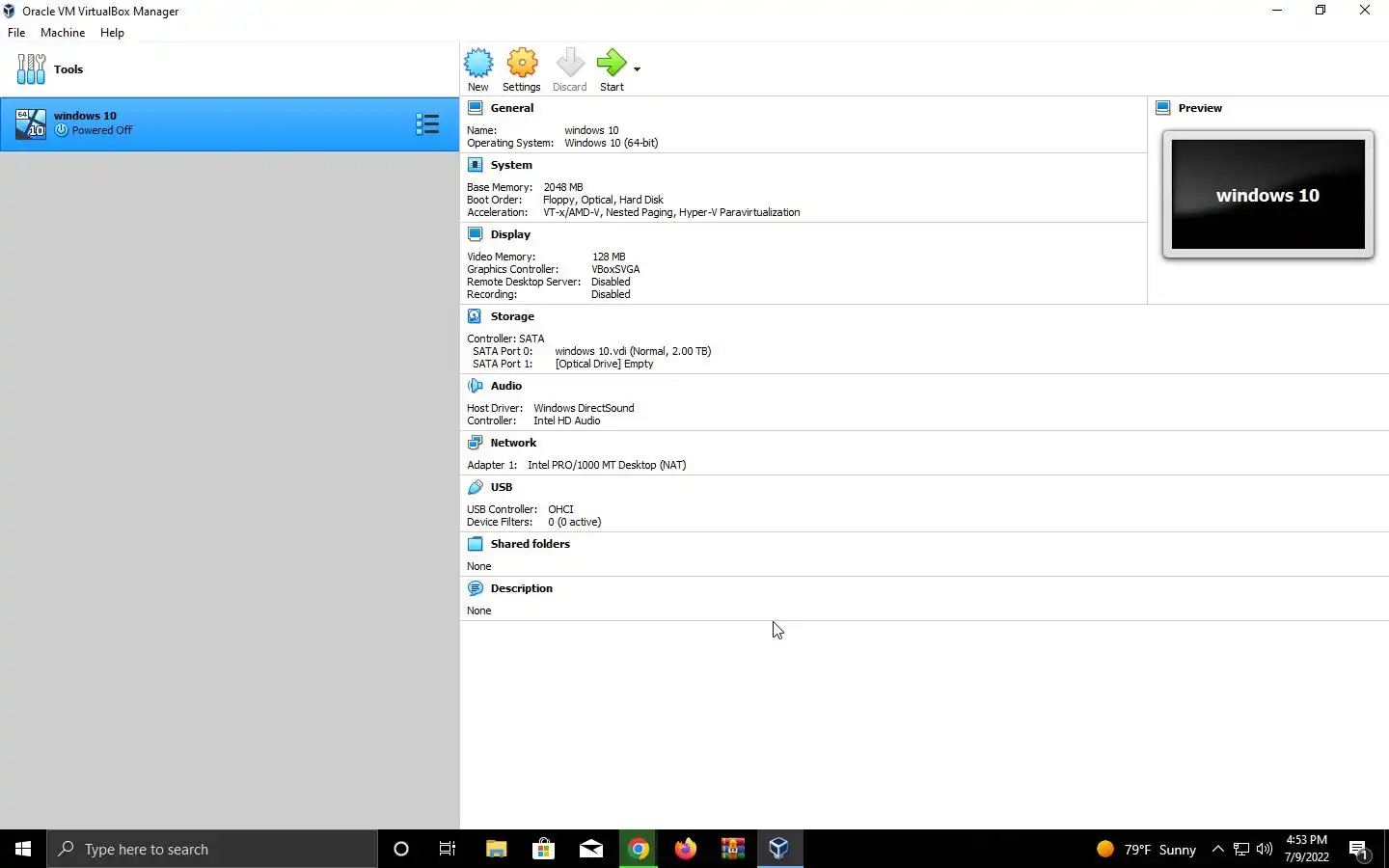Open File Explorer from the taskbar
The height and width of the screenshot is (868, 1389).
point(496,849)
